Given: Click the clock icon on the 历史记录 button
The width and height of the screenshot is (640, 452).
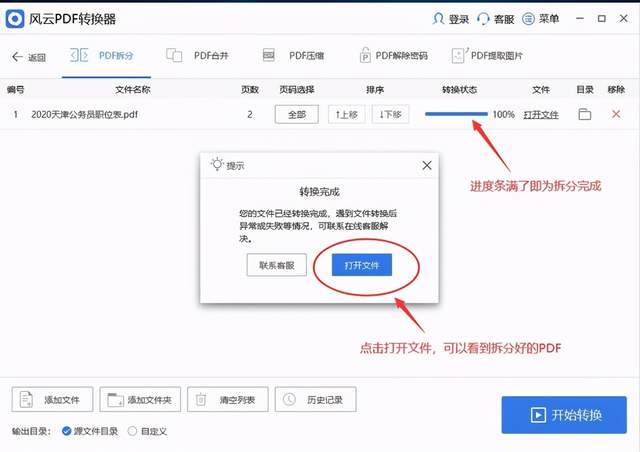Looking at the screenshot, I should (x=289, y=399).
